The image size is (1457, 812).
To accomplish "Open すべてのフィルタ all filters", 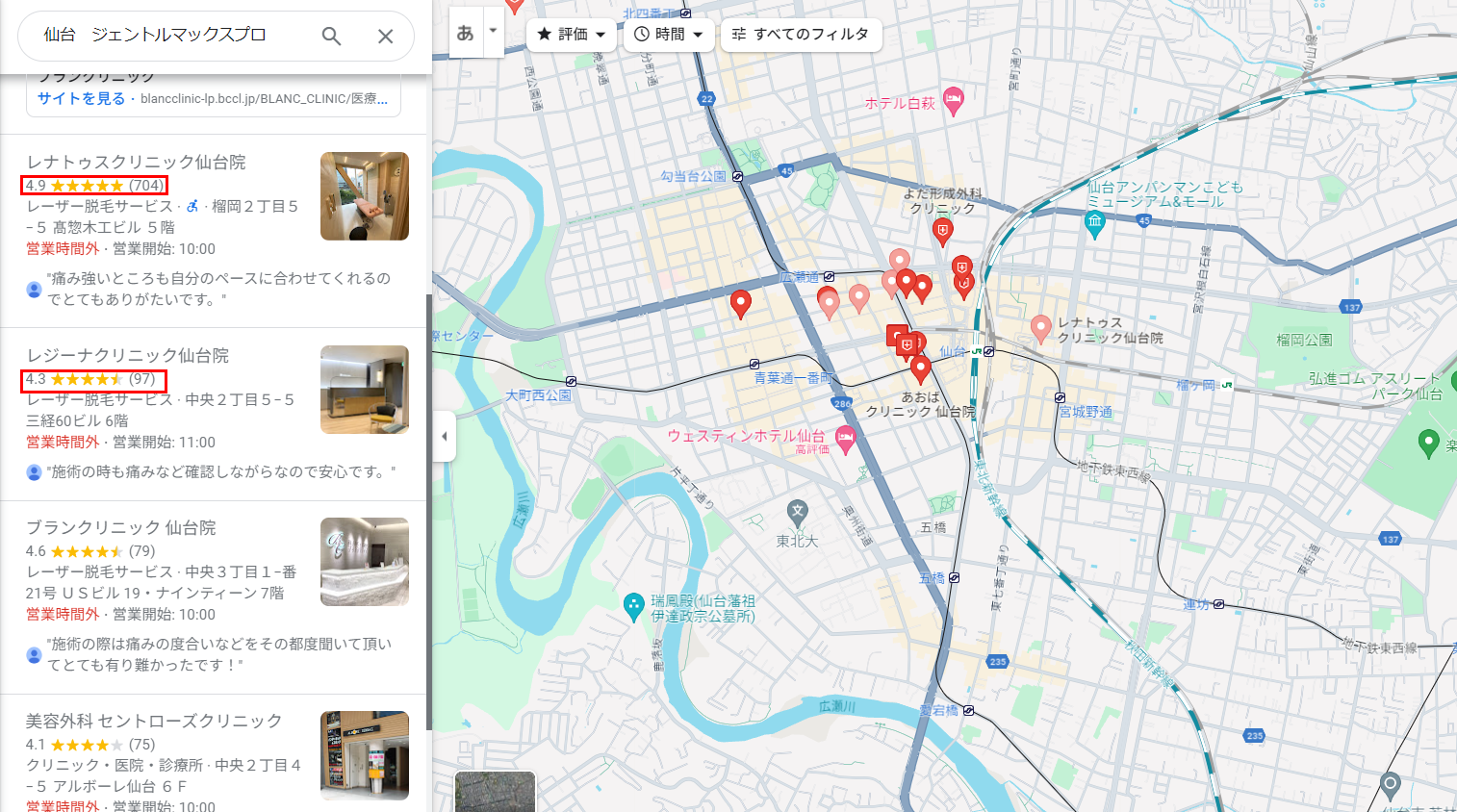I will click(801, 35).
